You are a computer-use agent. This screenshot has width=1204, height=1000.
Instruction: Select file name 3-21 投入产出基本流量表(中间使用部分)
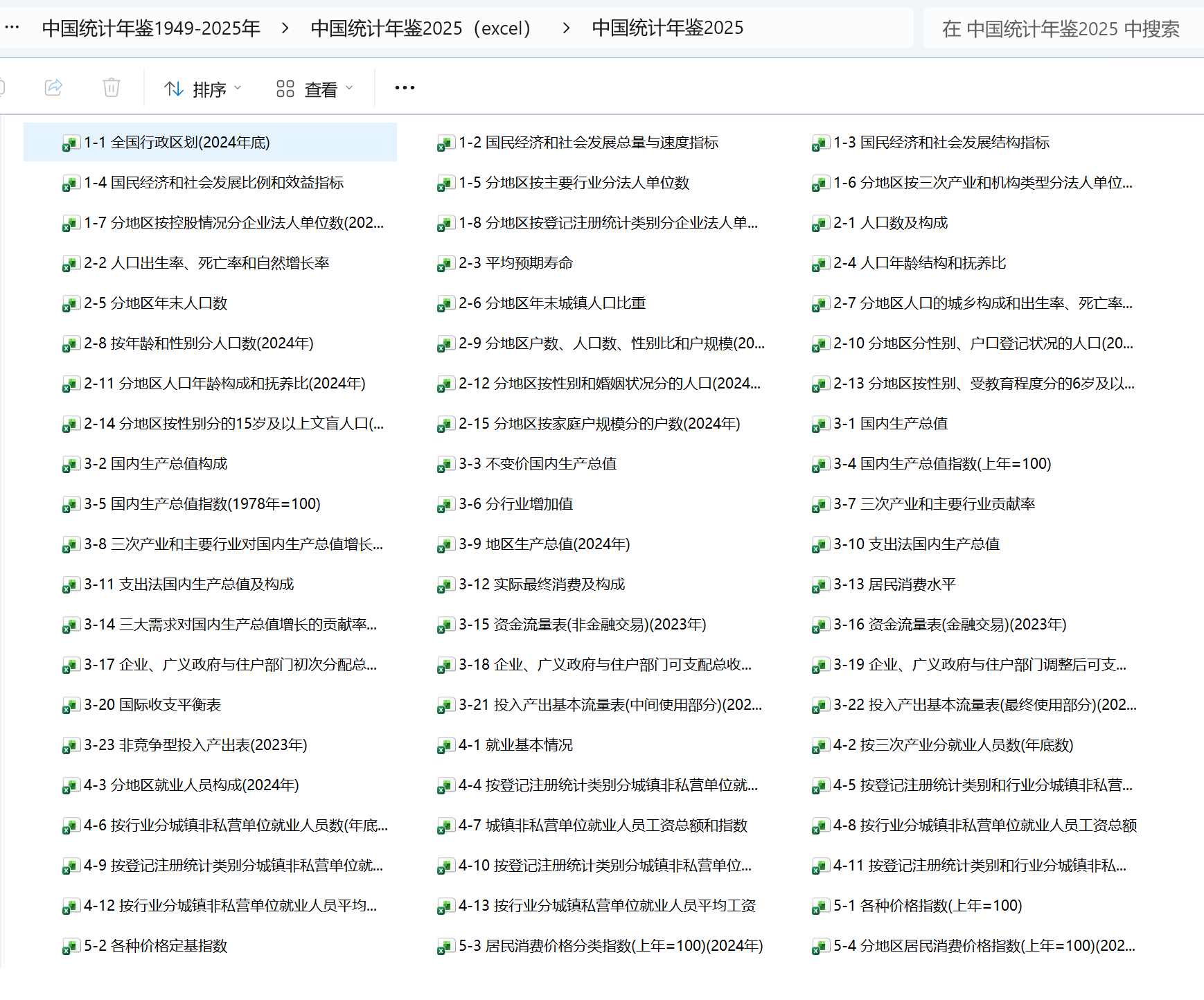(x=610, y=705)
